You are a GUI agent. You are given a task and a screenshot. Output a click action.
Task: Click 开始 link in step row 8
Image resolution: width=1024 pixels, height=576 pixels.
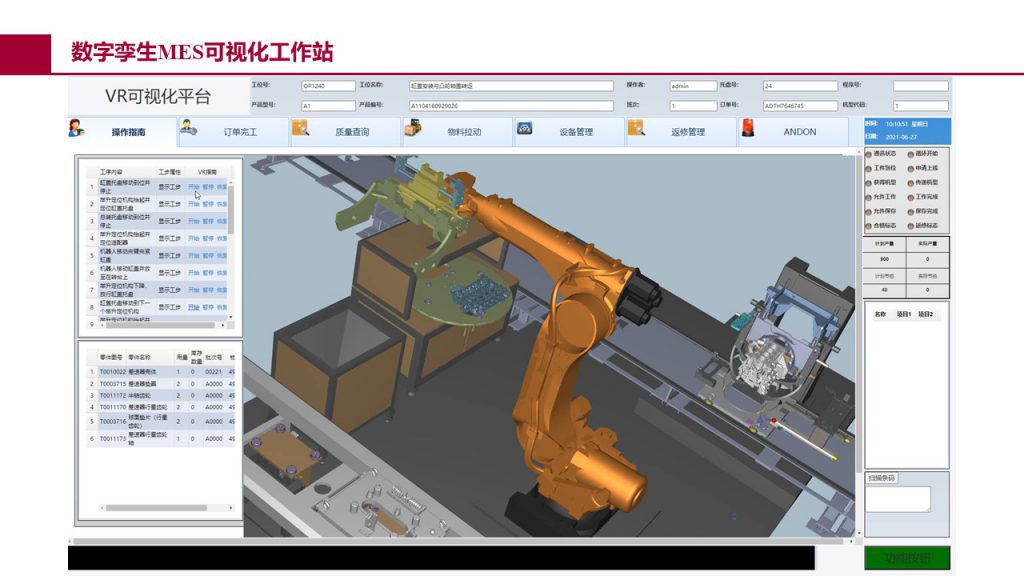194,307
